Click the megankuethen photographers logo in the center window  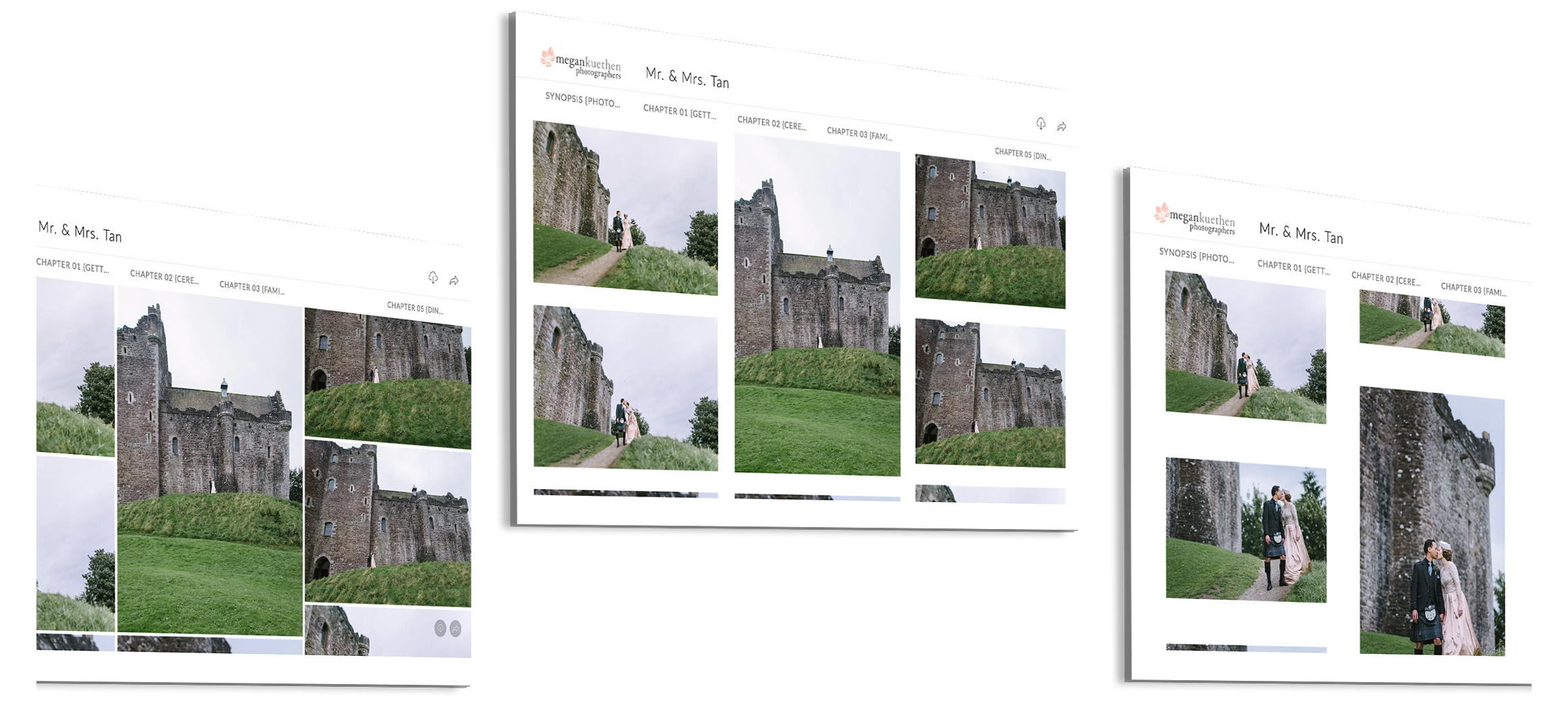580,63
